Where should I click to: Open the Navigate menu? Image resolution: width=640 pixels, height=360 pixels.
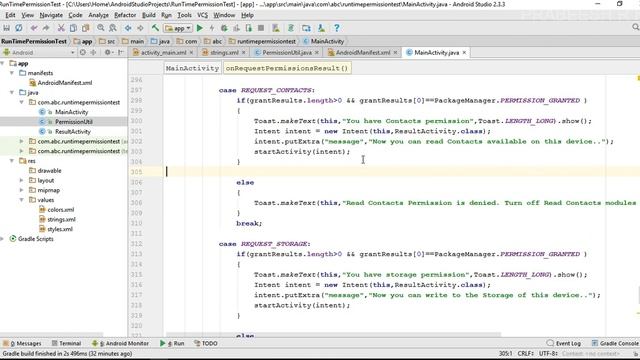coord(51,15)
